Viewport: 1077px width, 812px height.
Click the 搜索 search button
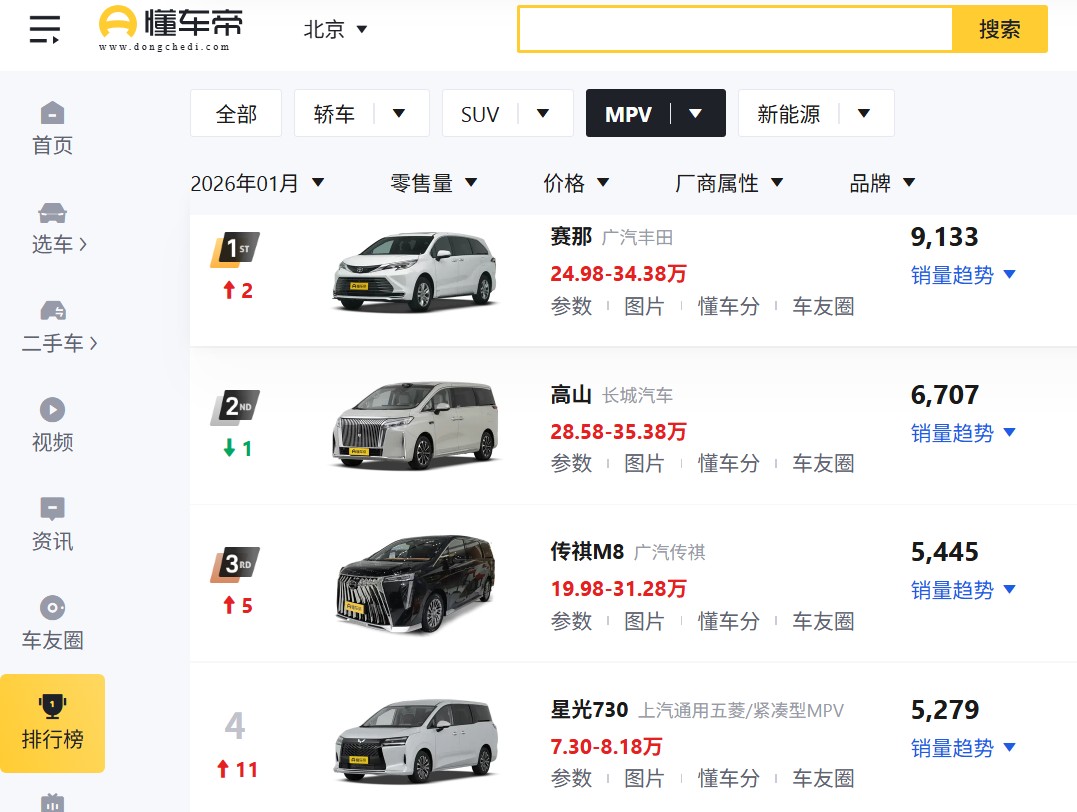pyautogui.click(x=999, y=29)
